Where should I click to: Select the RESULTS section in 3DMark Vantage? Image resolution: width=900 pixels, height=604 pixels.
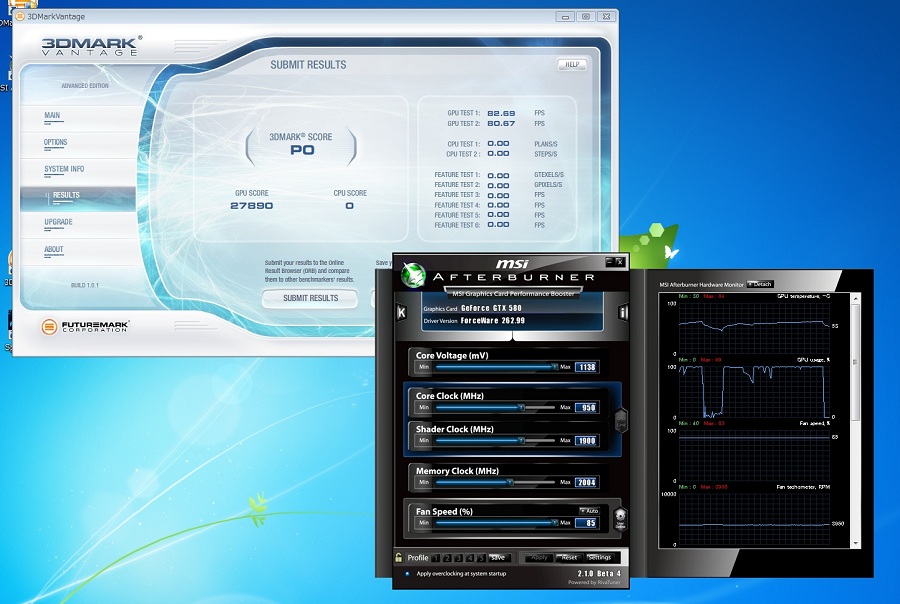tap(77, 197)
